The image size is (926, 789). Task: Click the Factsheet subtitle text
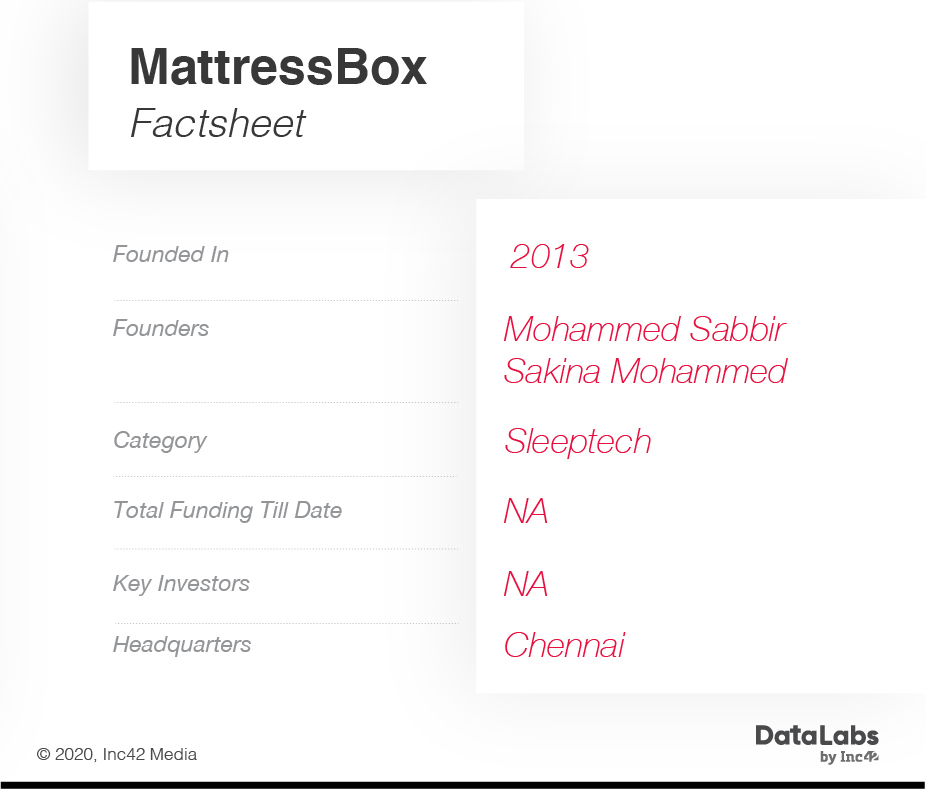point(217,124)
